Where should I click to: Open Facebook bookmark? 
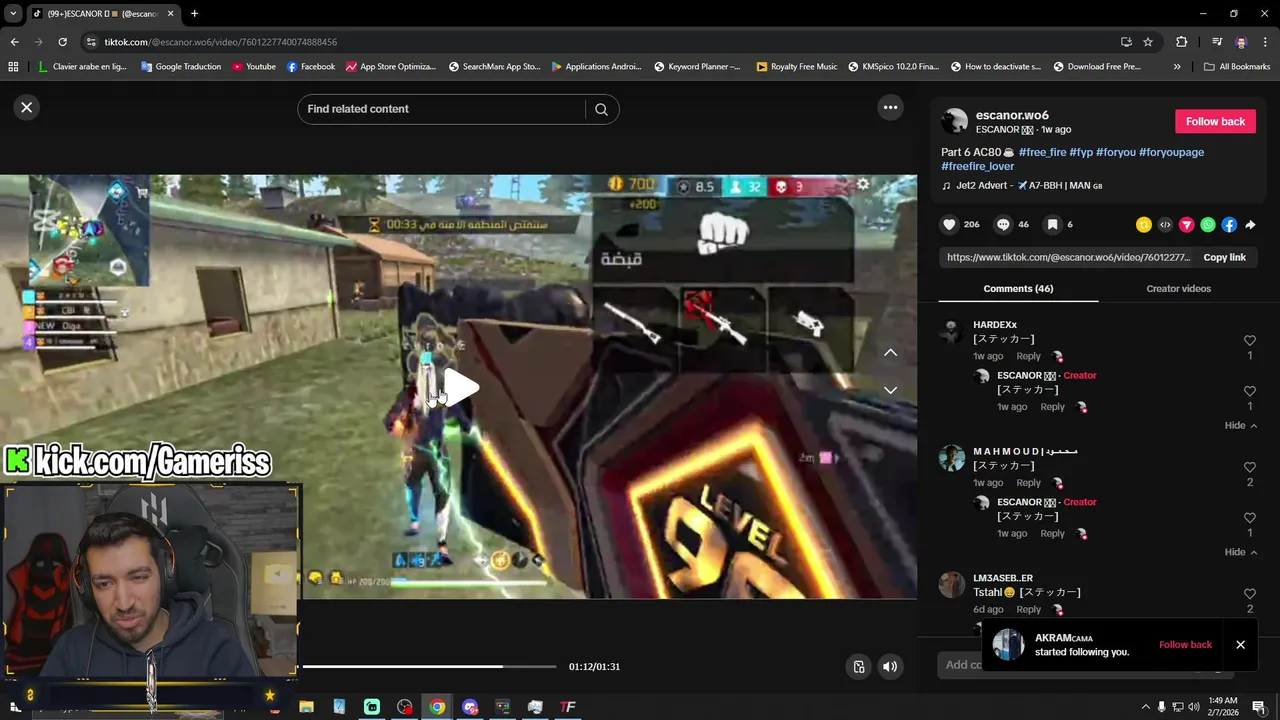tap(310, 67)
